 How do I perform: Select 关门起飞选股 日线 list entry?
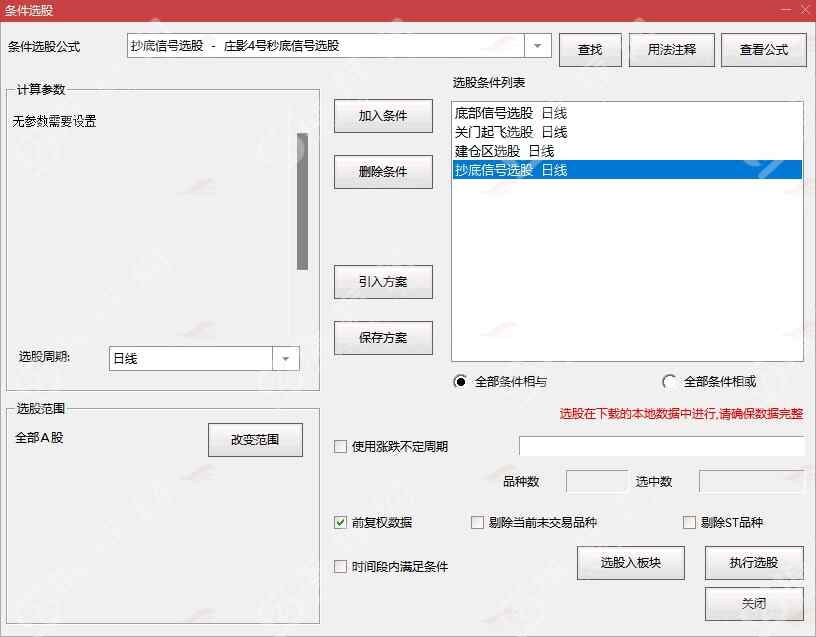511,132
